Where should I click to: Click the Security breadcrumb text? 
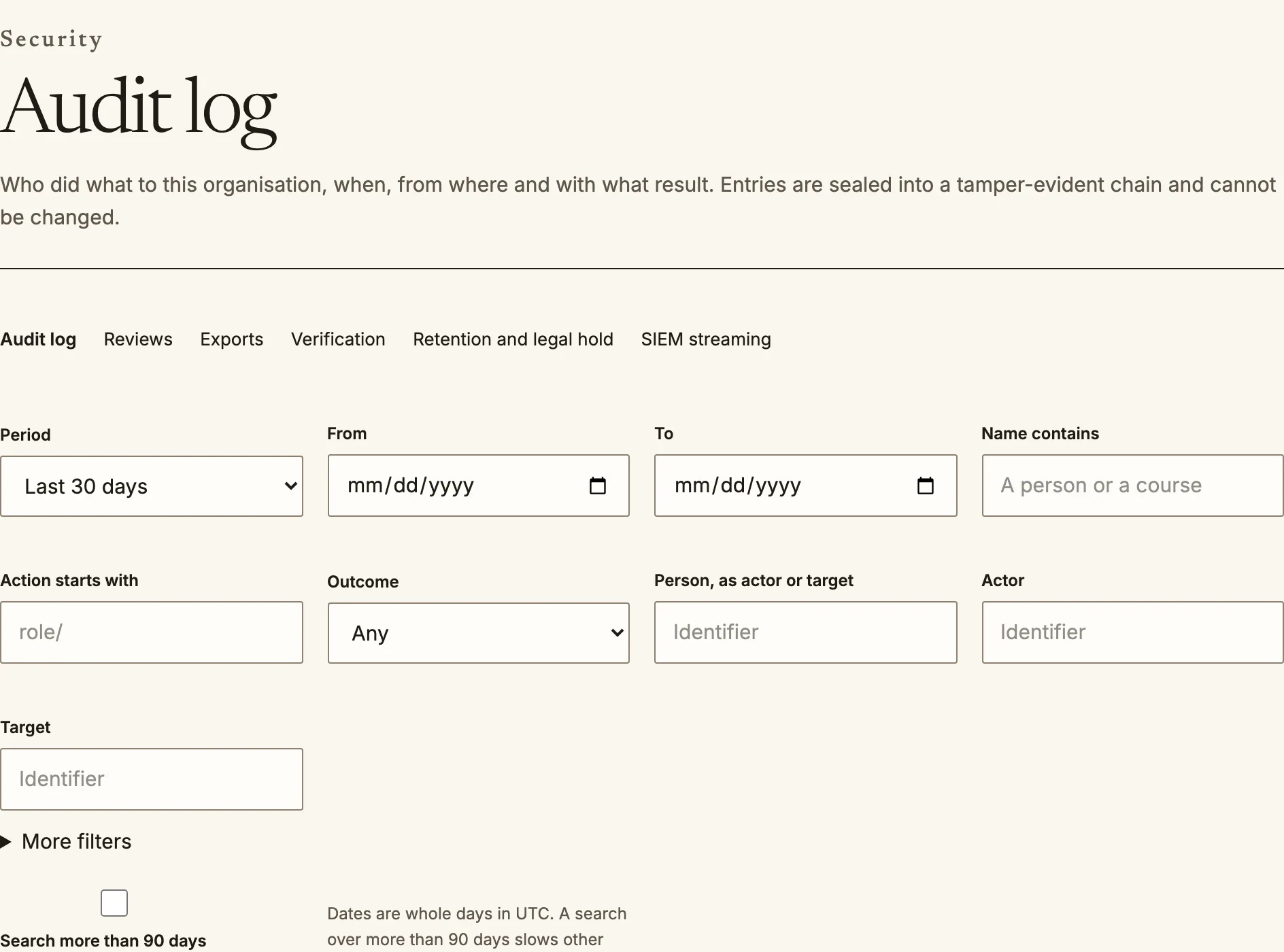pos(51,39)
